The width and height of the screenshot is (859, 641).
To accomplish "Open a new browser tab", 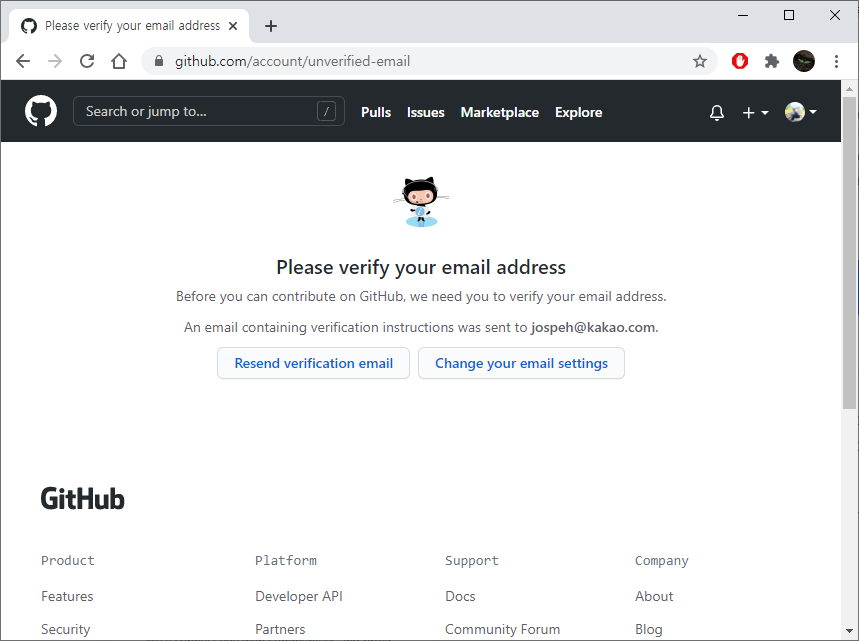I will tap(271, 26).
